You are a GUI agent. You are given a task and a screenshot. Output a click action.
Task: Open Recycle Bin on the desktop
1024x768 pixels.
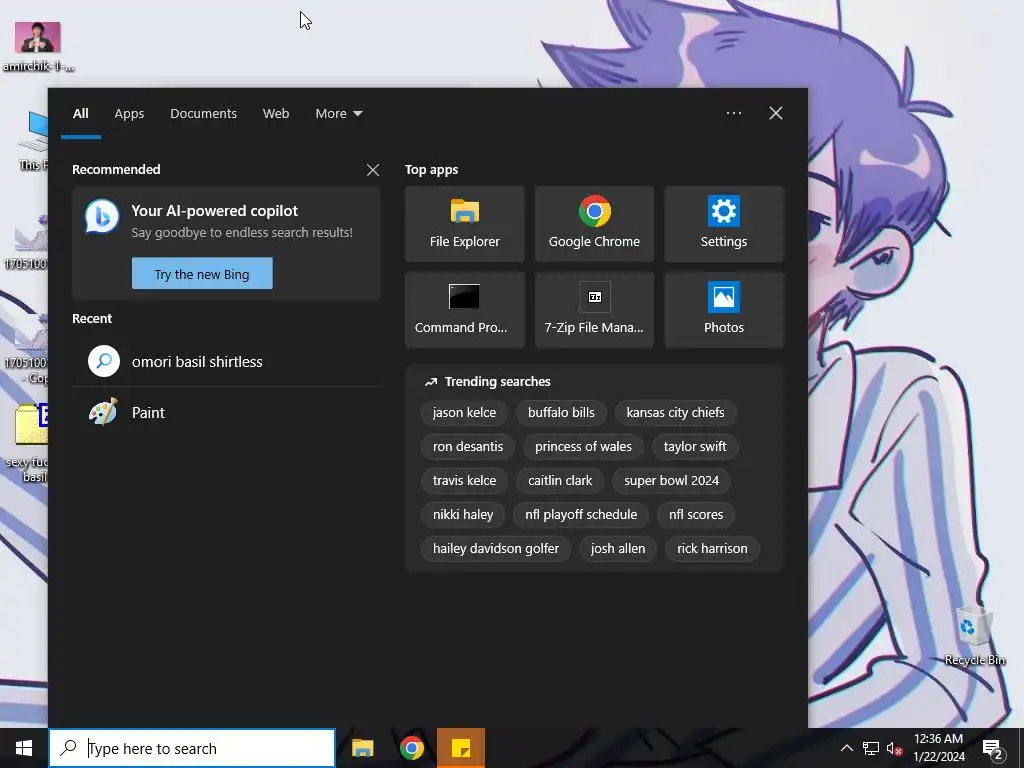pyautogui.click(x=974, y=635)
